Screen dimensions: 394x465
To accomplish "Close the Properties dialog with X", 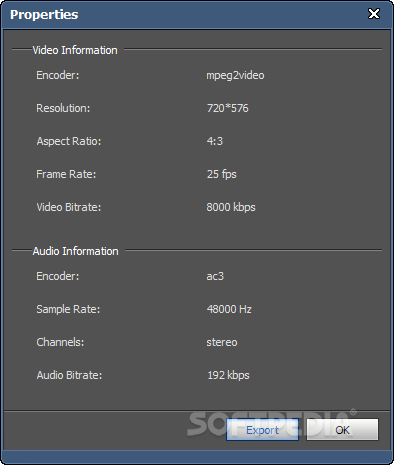I will coord(374,14).
